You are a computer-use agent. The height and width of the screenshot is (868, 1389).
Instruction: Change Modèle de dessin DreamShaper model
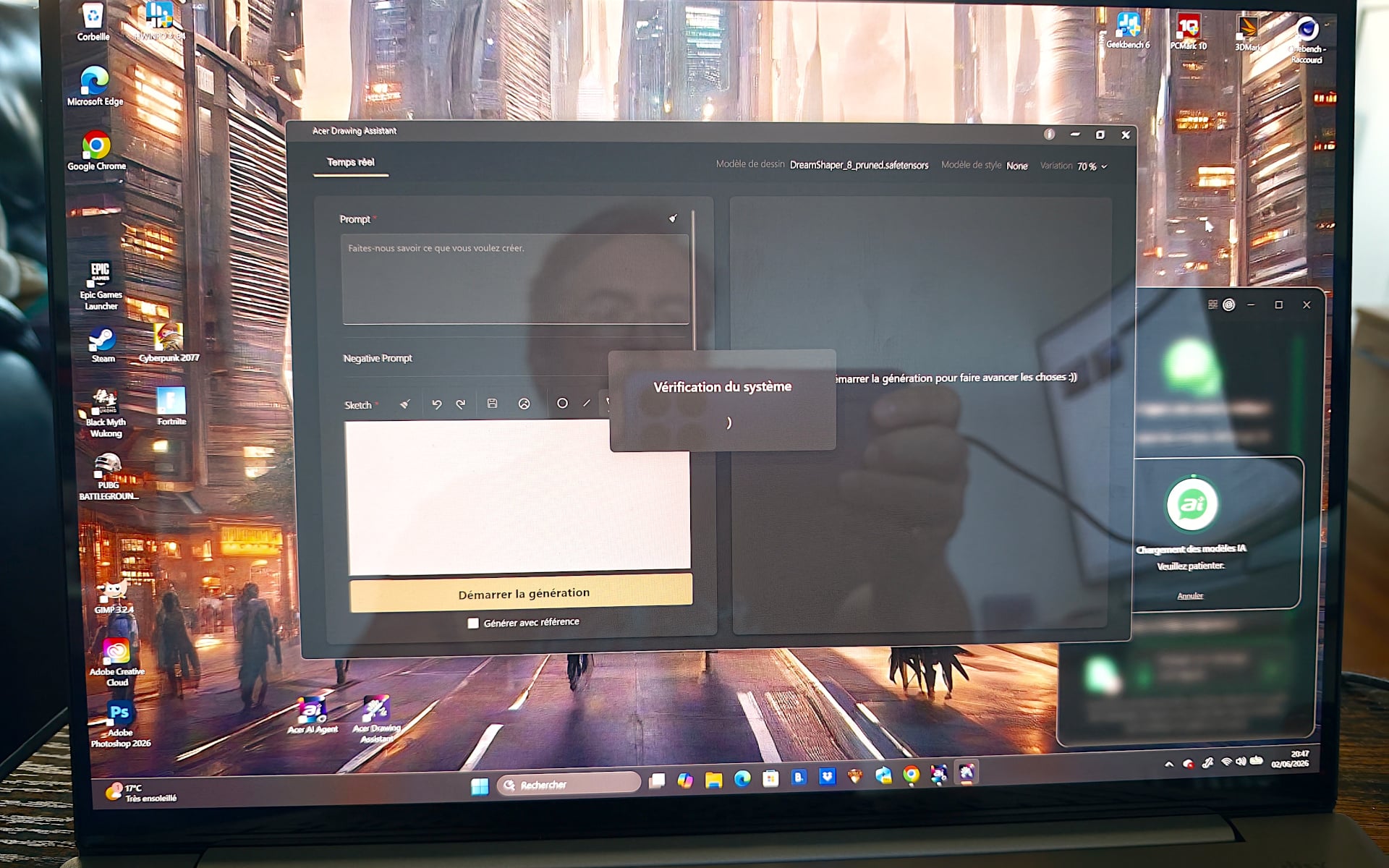coord(859,165)
